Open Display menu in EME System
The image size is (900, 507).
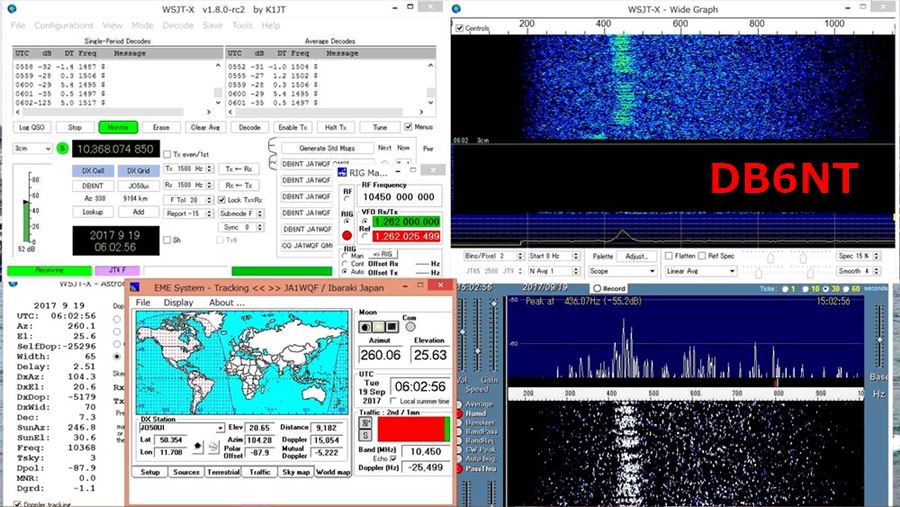[179, 302]
